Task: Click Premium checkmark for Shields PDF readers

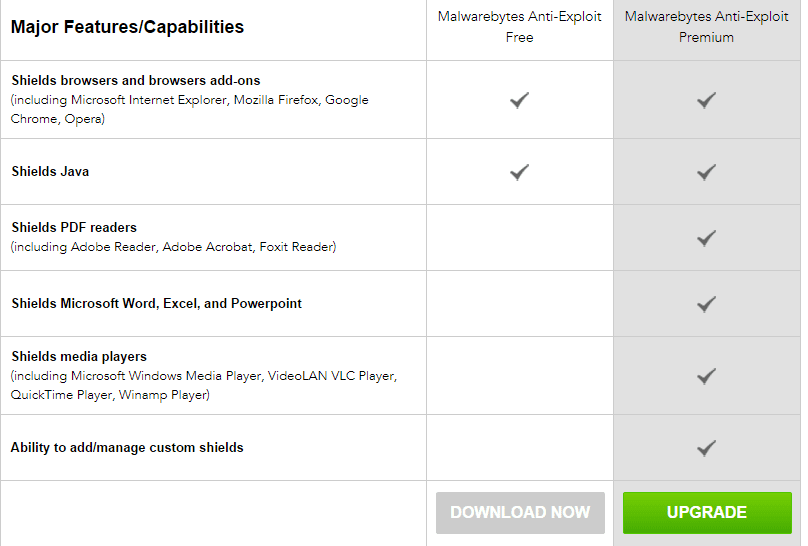Action: click(707, 238)
